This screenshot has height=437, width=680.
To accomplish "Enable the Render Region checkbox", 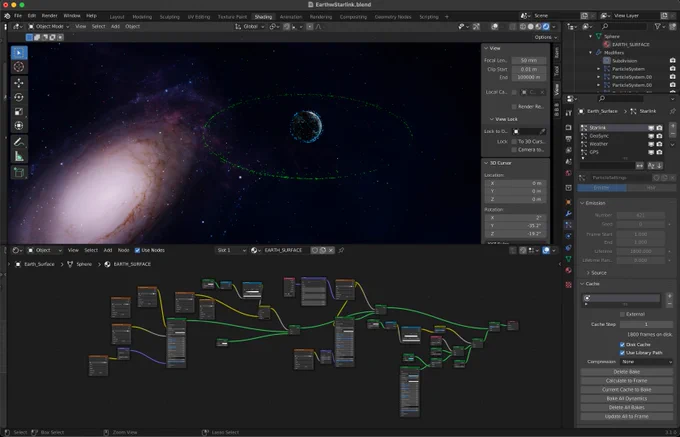I will point(514,107).
